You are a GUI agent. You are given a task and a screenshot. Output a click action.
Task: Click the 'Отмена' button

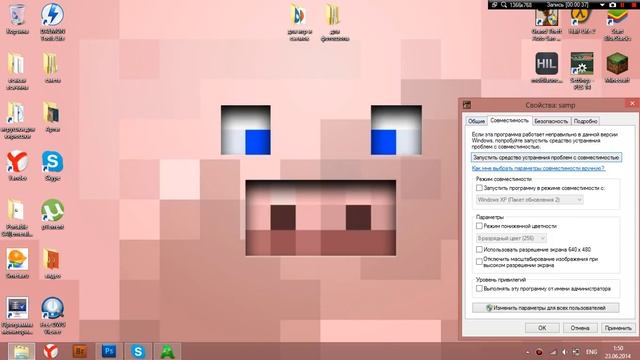(x=580, y=328)
